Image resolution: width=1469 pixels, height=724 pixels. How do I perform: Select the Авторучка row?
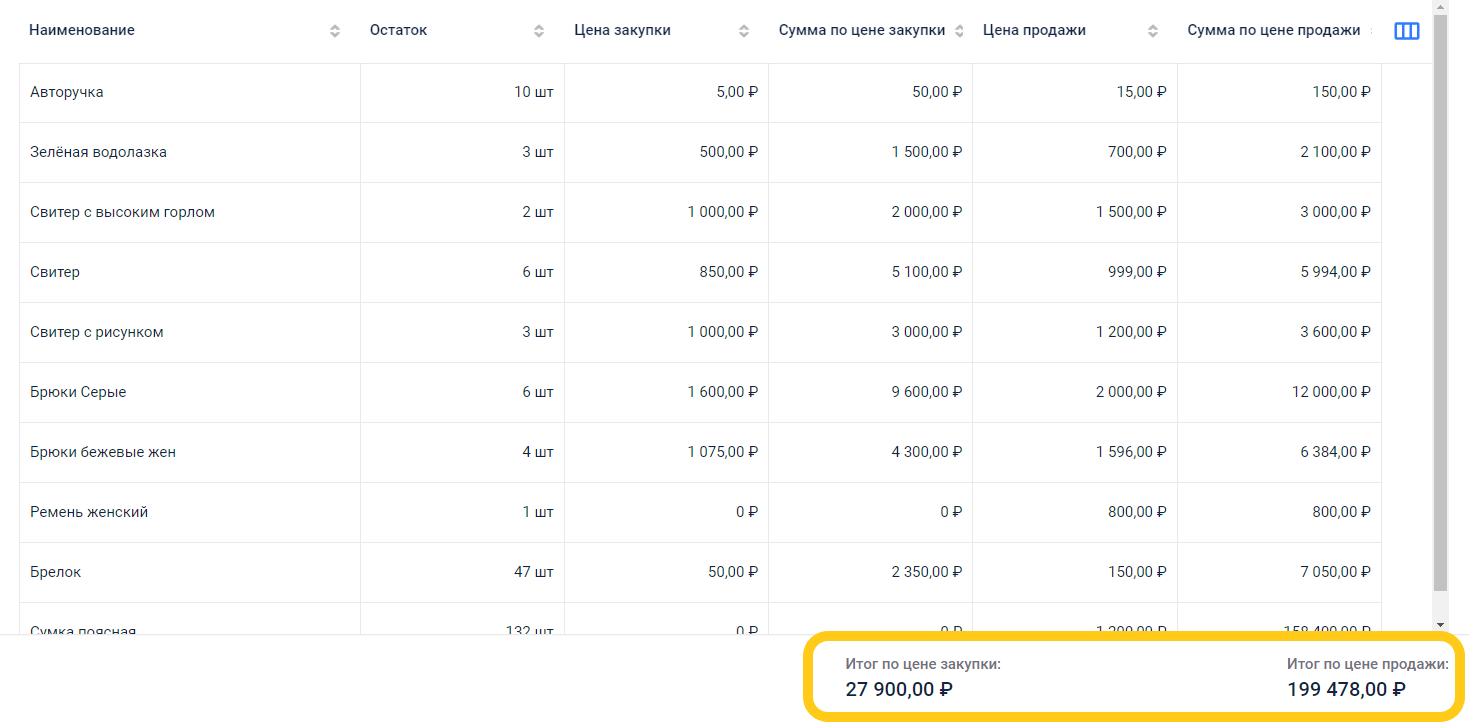700,92
